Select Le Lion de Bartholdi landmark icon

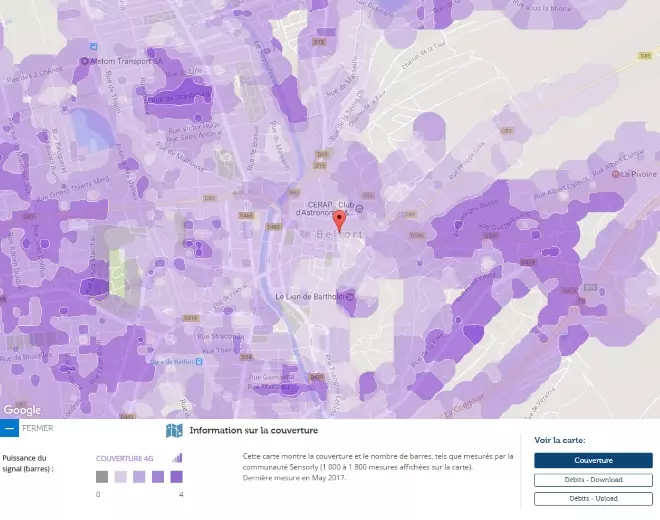coord(349,297)
